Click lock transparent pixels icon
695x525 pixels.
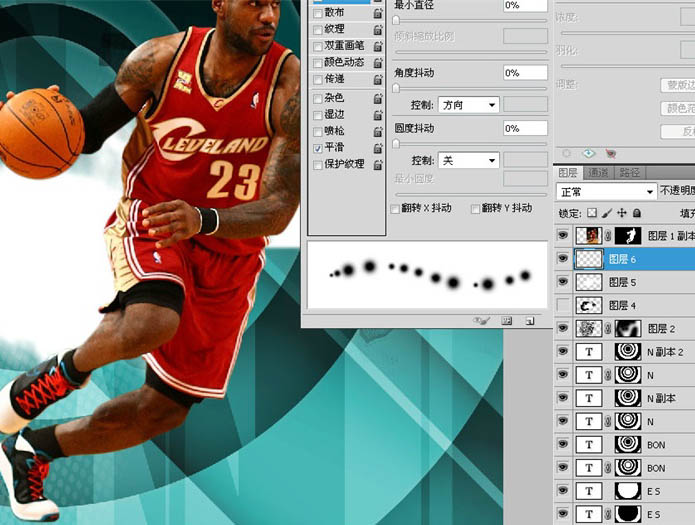592,213
